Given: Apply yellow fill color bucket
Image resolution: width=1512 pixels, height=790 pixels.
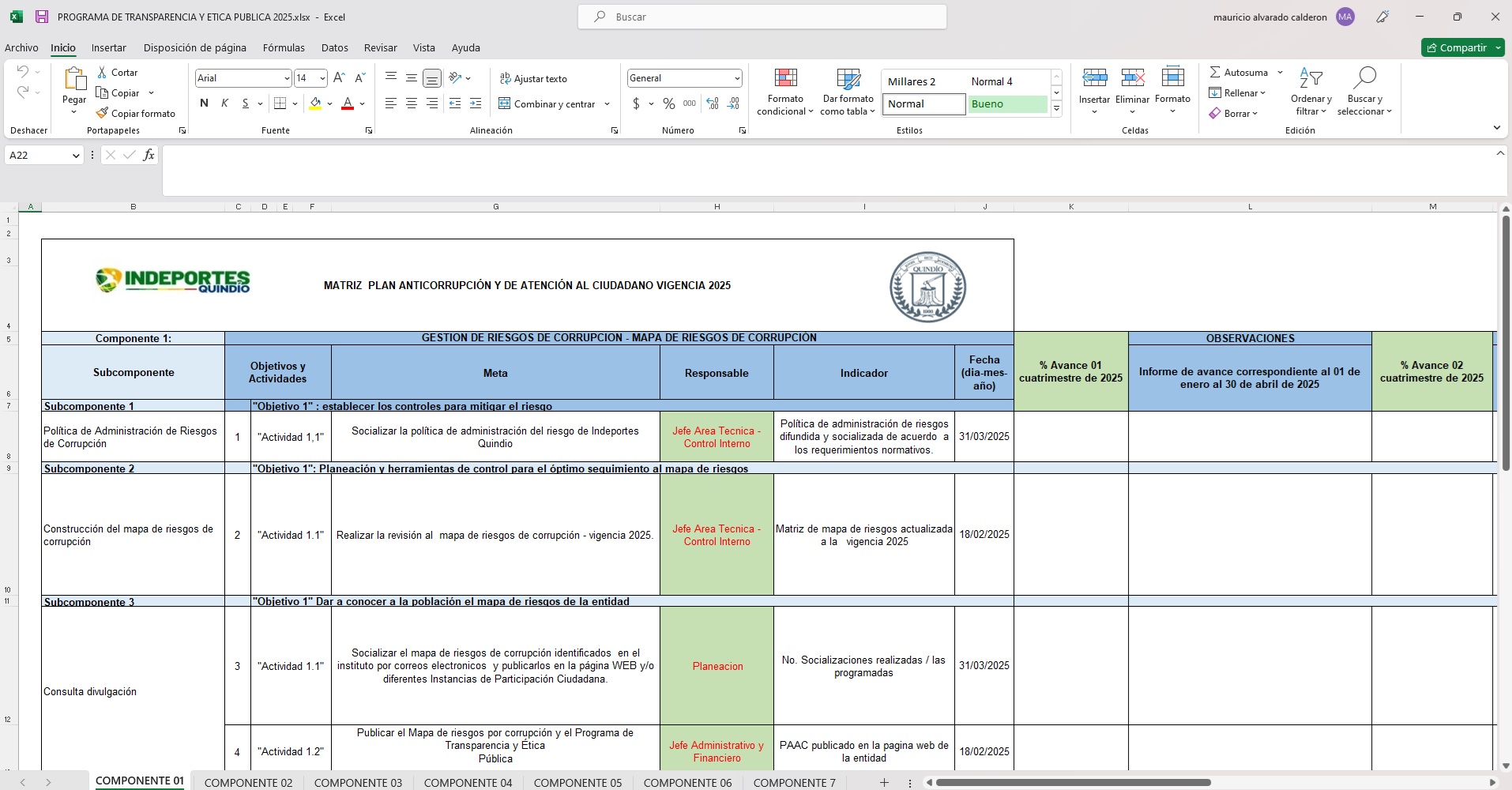Looking at the screenshot, I should pos(315,103).
